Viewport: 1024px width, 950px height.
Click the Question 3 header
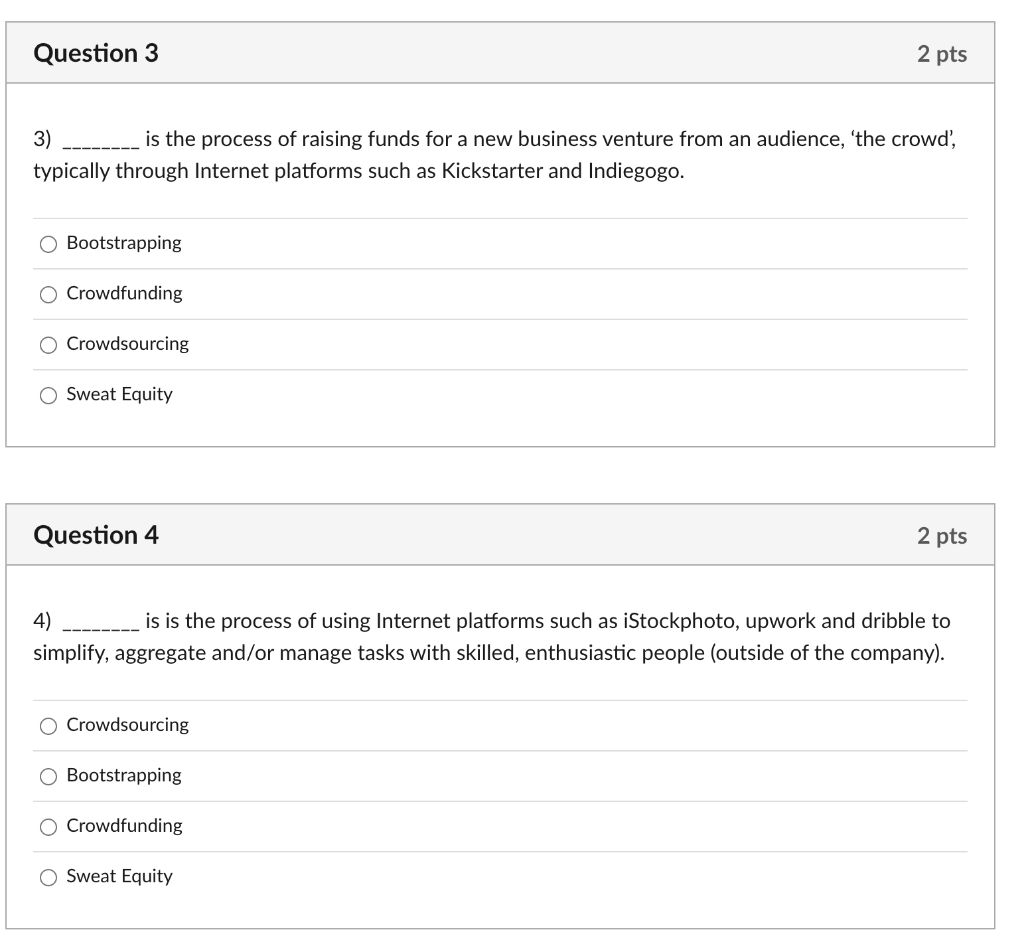click(x=97, y=54)
